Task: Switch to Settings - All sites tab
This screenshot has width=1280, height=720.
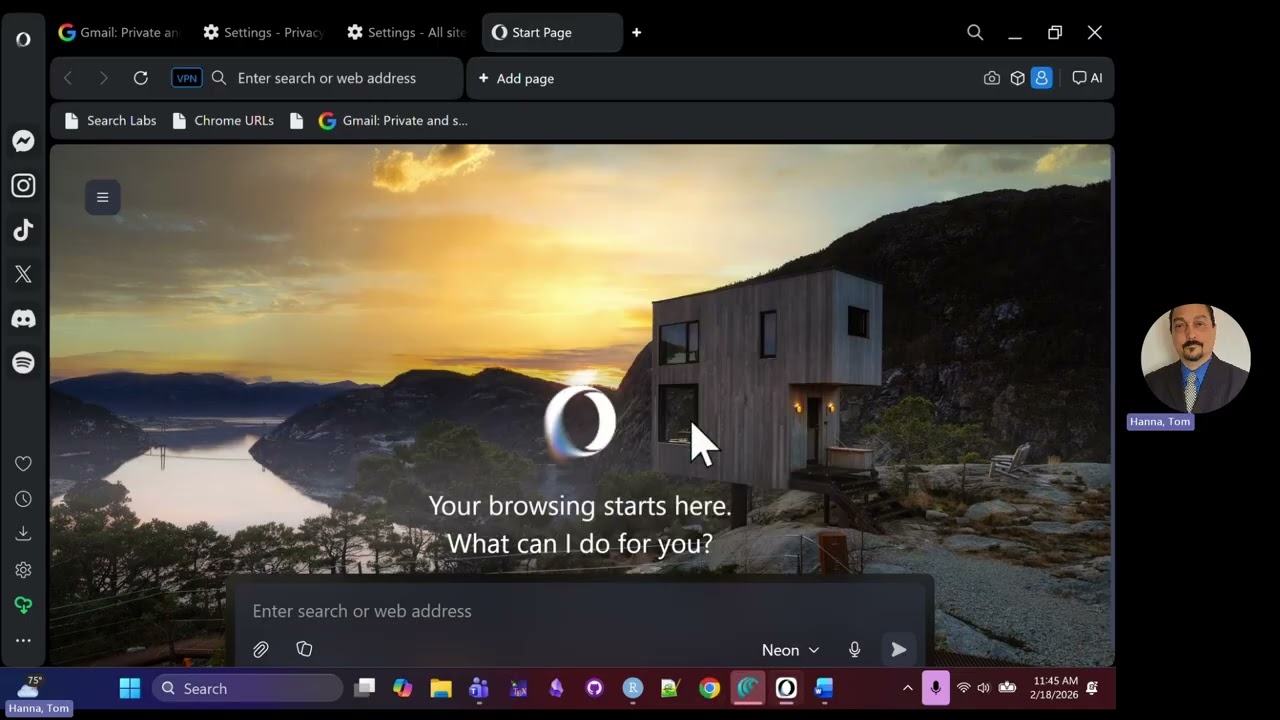Action: 407,32
